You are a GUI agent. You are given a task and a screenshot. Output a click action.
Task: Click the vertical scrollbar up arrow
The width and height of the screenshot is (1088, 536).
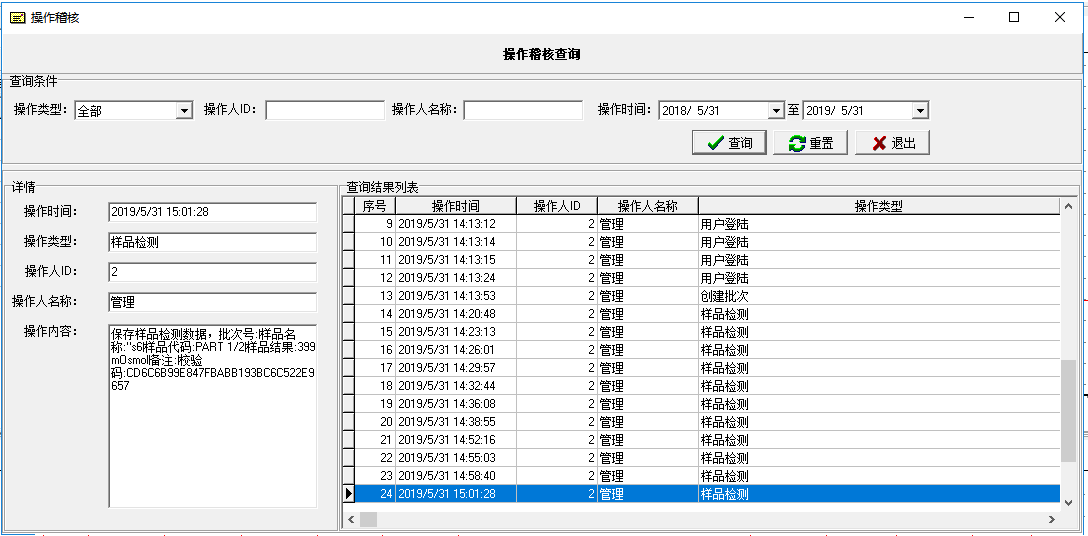click(1068, 205)
